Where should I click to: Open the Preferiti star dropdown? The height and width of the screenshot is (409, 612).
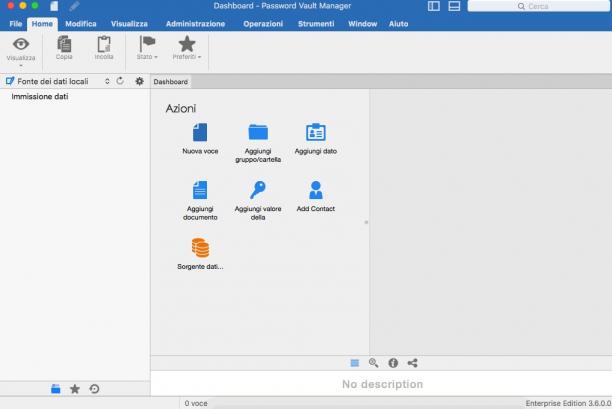[187, 48]
